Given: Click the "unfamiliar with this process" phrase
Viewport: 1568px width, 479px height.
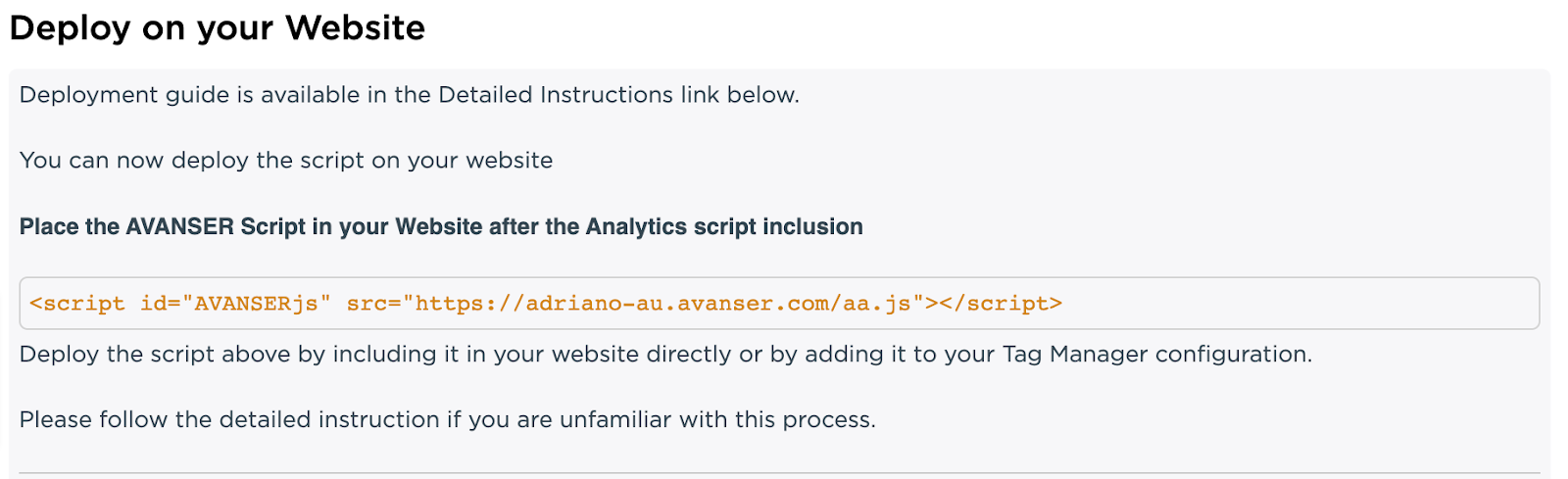Looking at the screenshot, I should click(716, 420).
